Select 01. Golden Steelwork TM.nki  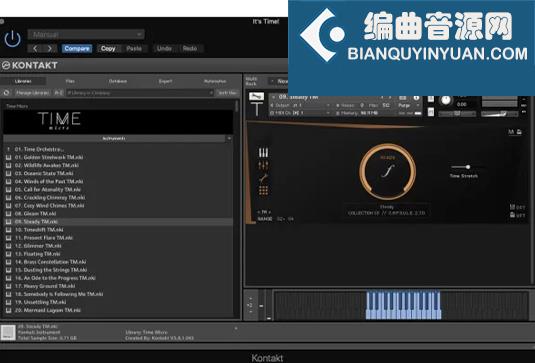pos(49,157)
